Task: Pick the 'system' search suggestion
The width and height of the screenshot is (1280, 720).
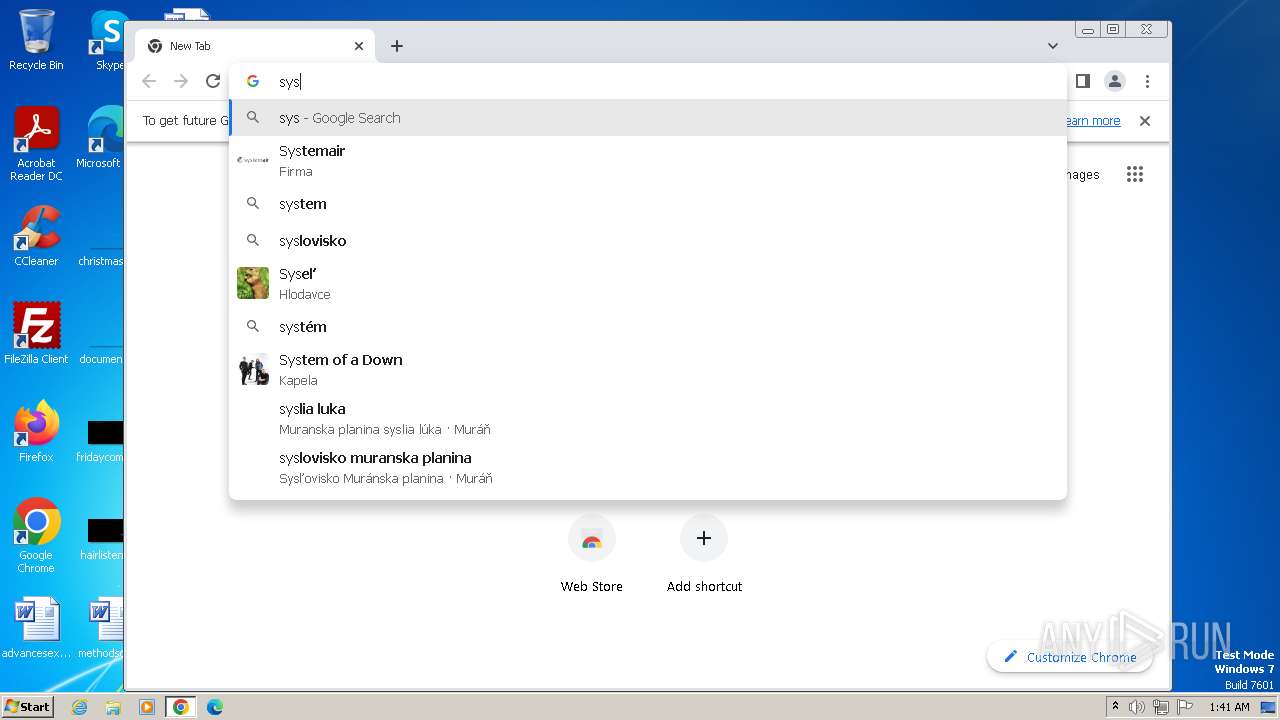Action: [648, 204]
